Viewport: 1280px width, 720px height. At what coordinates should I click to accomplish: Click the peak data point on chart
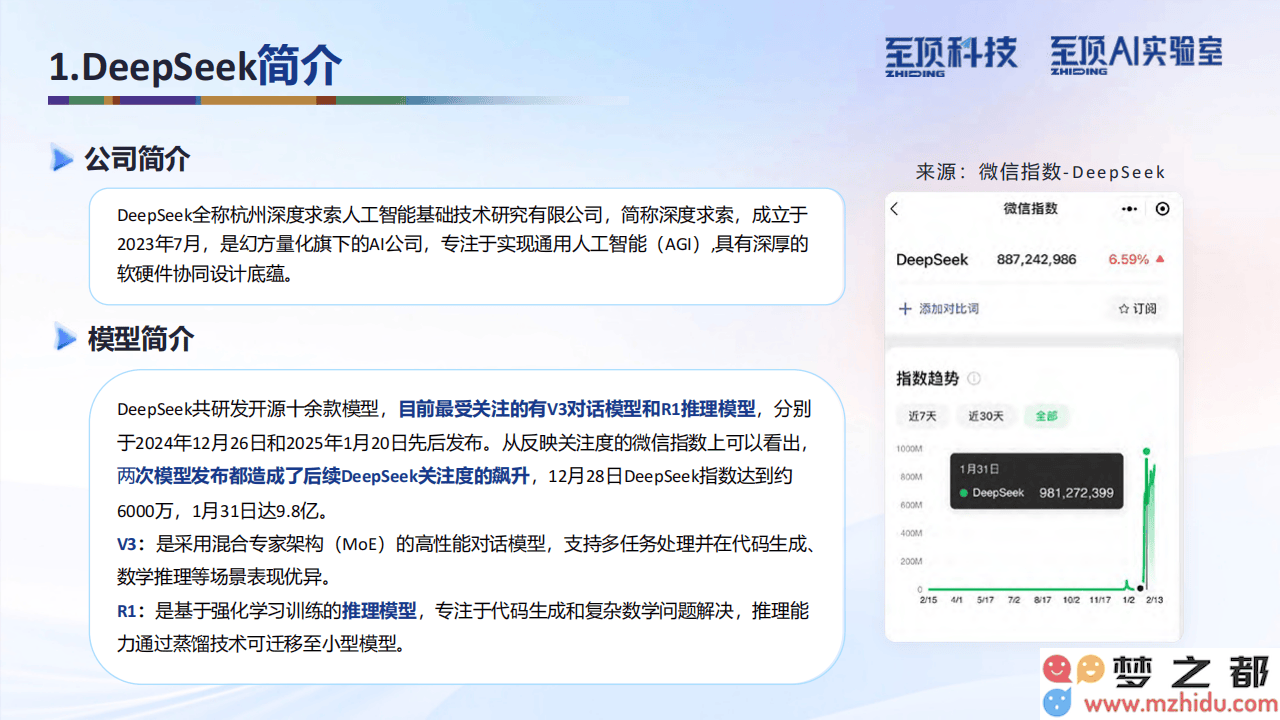(1146, 451)
